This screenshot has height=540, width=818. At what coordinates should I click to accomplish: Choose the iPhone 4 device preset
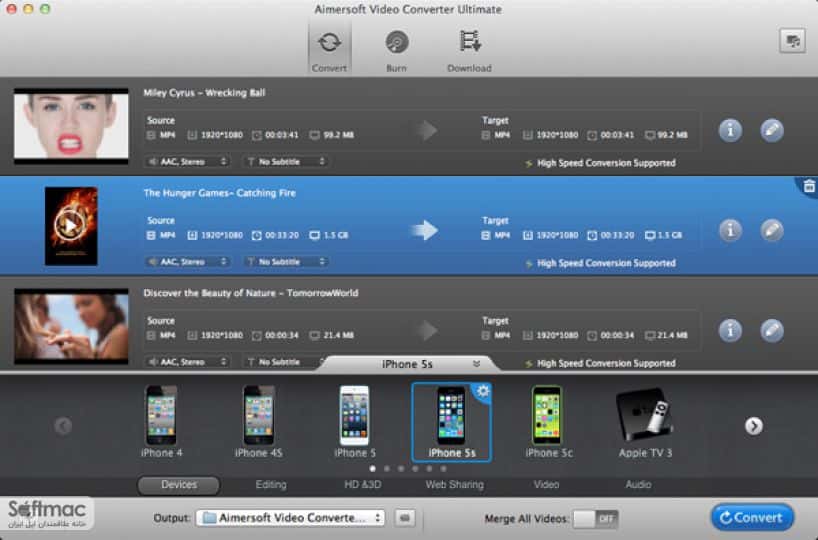[x=161, y=422]
